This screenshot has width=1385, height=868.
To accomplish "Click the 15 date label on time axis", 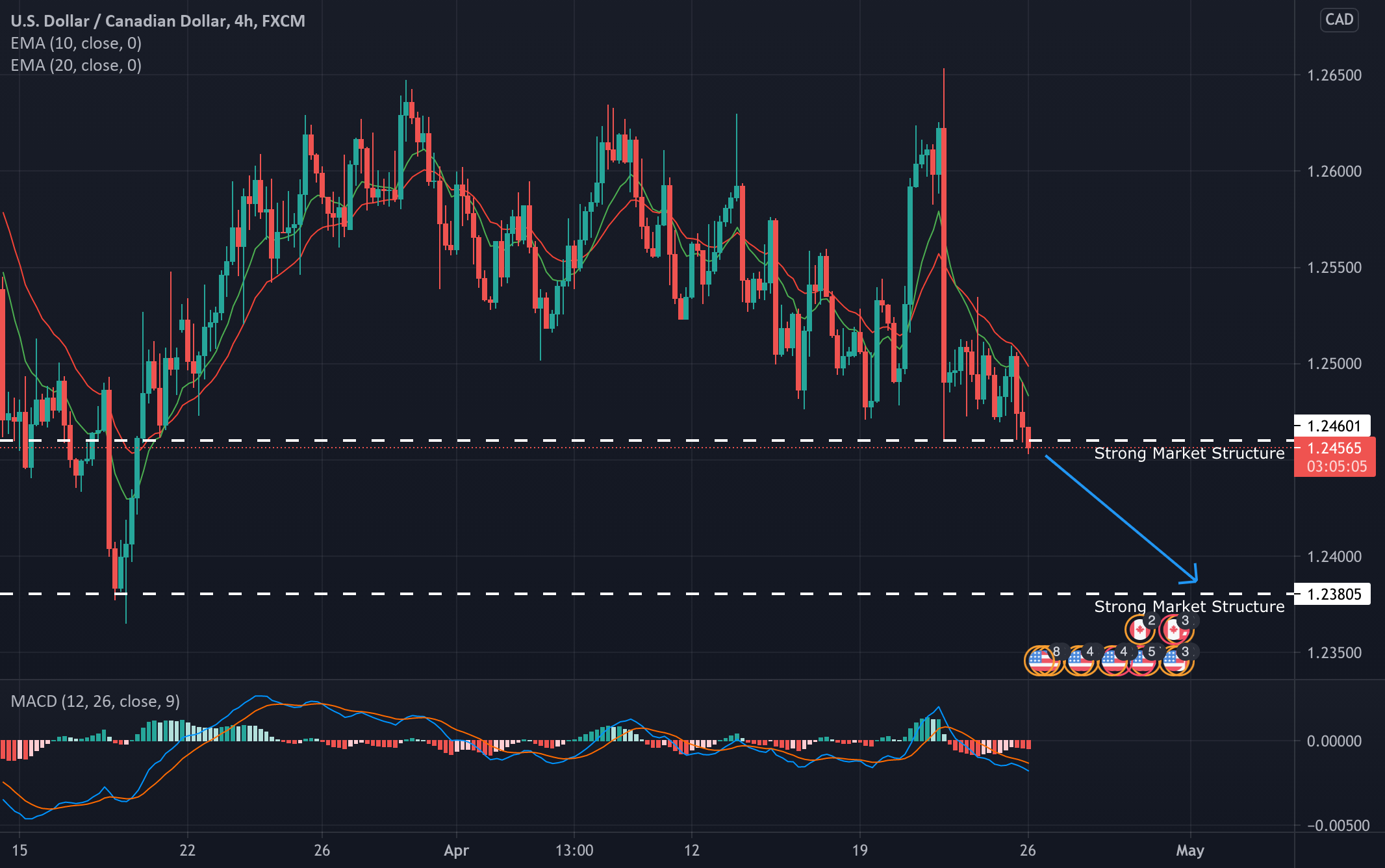I will coord(19,850).
